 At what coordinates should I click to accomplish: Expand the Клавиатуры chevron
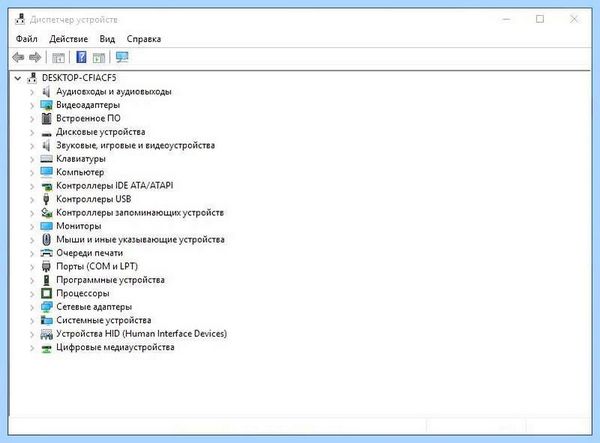(x=32, y=160)
